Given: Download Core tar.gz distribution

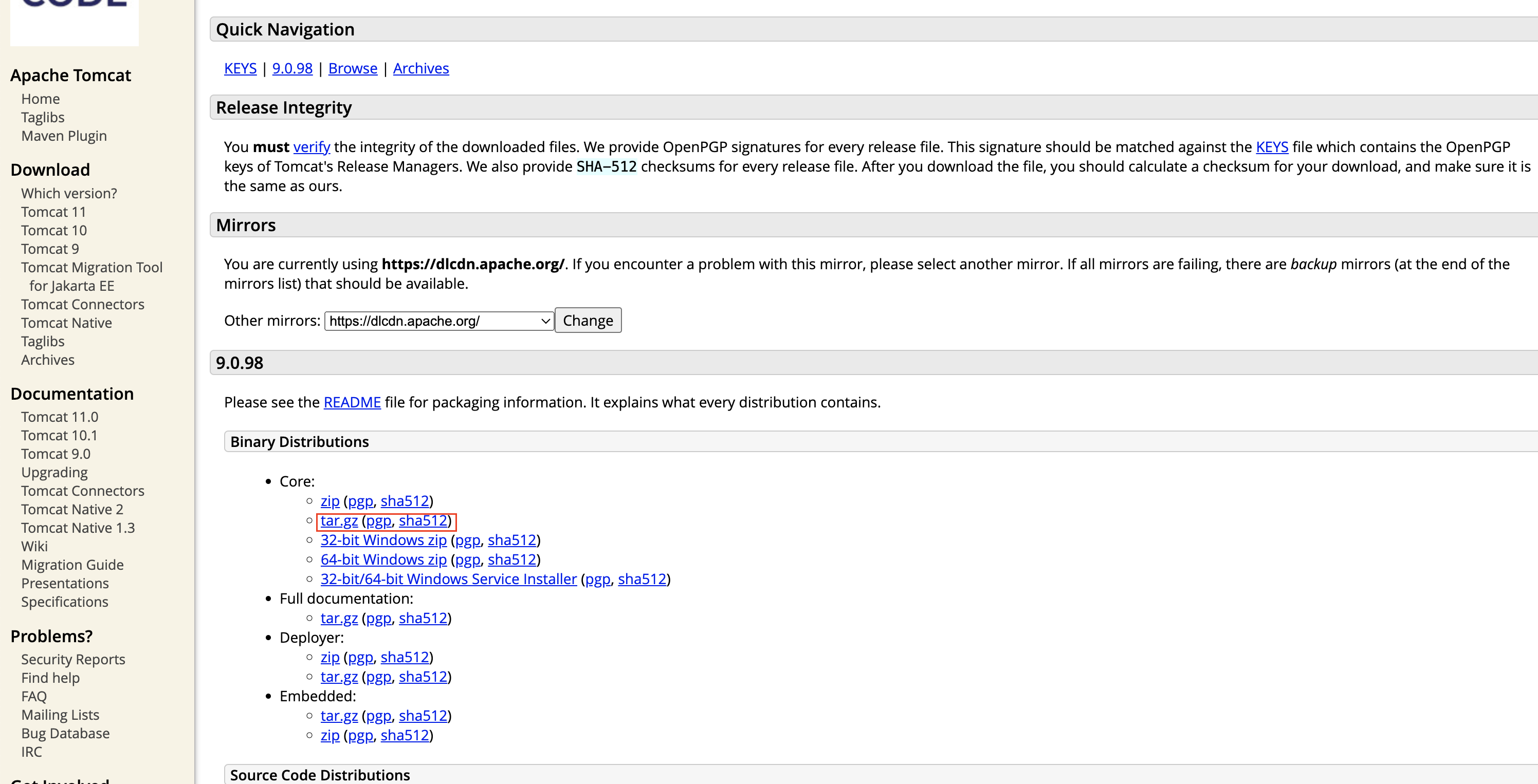Looking at the screenshot, I should point(339,521).
